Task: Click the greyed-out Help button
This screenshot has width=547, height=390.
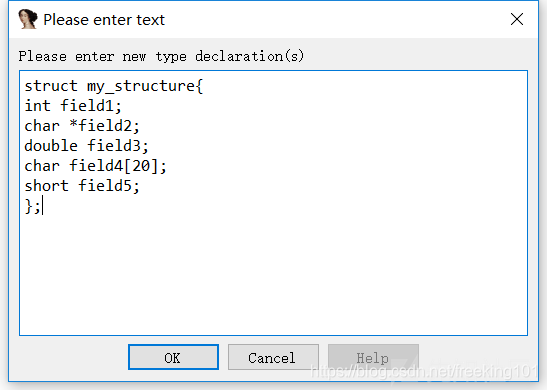Action: [373, 357]
